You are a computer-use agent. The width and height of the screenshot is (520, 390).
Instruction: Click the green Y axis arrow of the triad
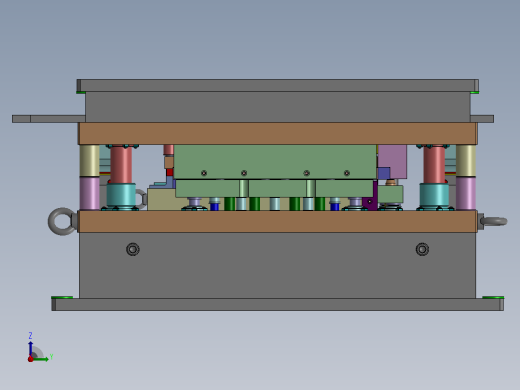click(x=41, y=359)
